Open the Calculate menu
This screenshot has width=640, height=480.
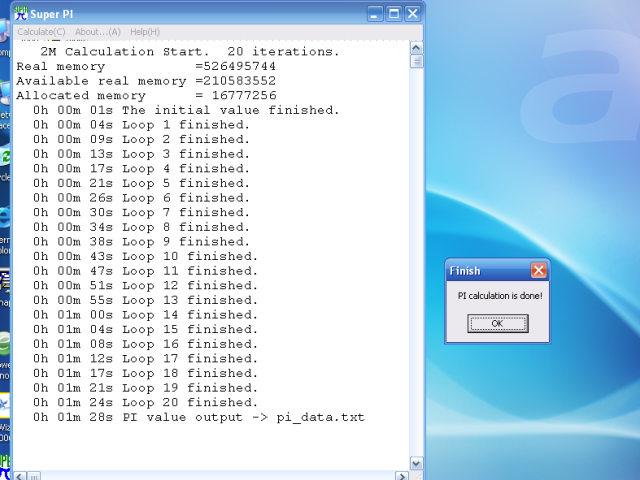pos(41,32)
